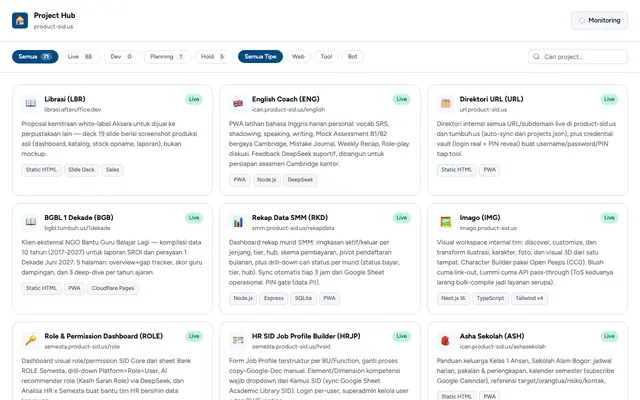This screenshot has height=400, width=640.
Task: Click the Imago picture frame icon
Action: point(446,222)
